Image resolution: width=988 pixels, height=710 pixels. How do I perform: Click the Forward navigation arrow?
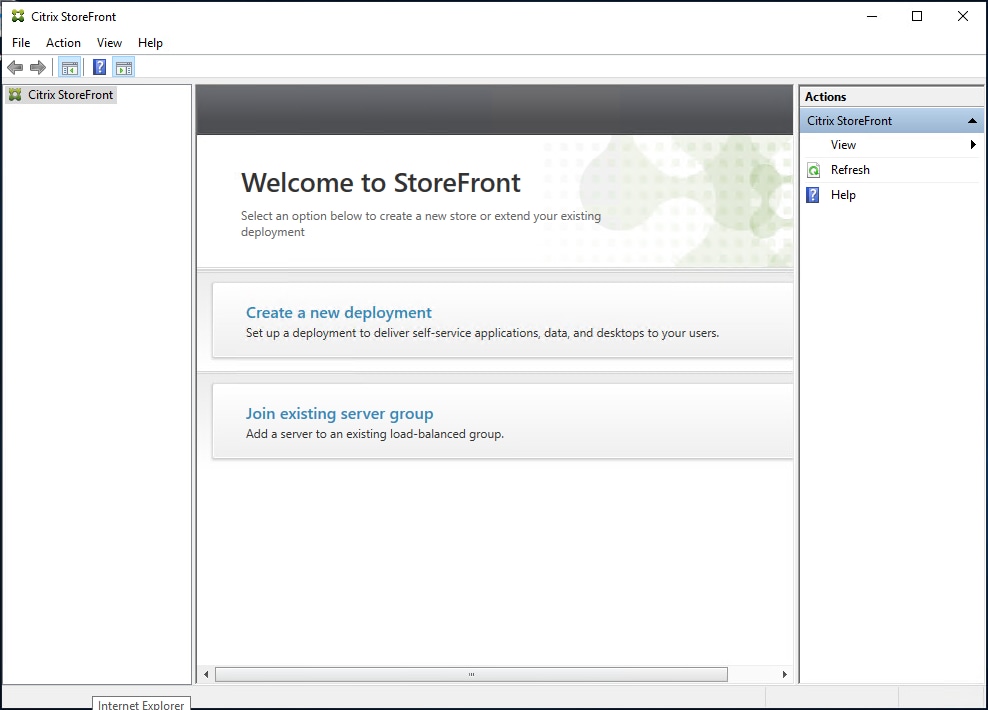click(x=38, y=67)
